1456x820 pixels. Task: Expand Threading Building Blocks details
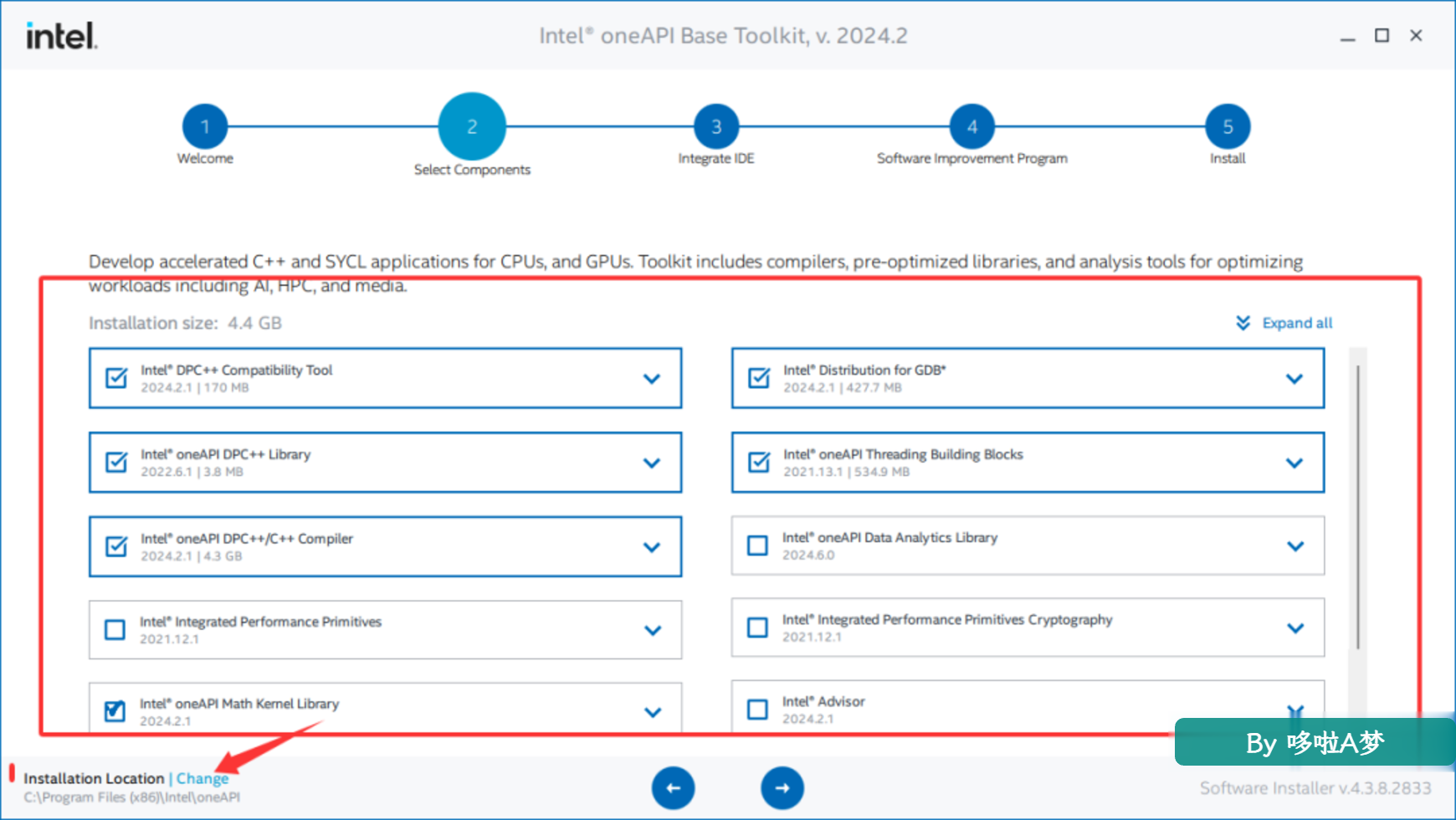pyautogui.click(x=1295, y=463)
